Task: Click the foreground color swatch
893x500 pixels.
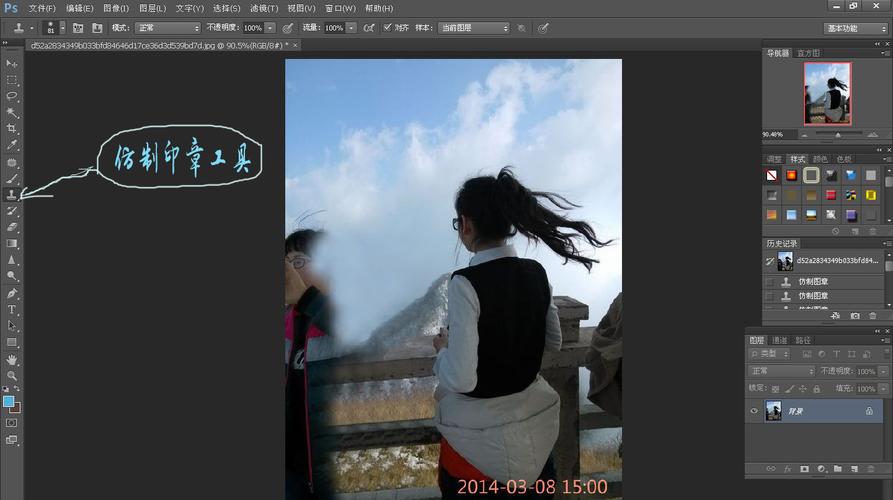Action: (8, 401)
